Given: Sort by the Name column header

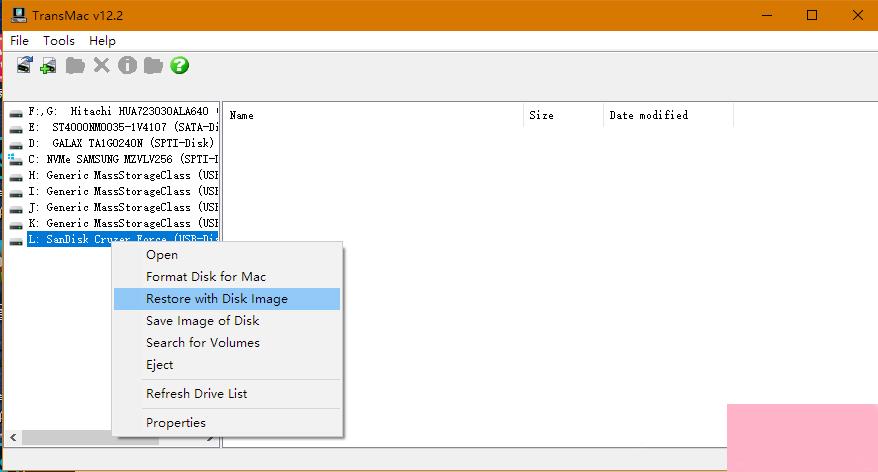Looking at the screenshot, I should coord(373,115).
